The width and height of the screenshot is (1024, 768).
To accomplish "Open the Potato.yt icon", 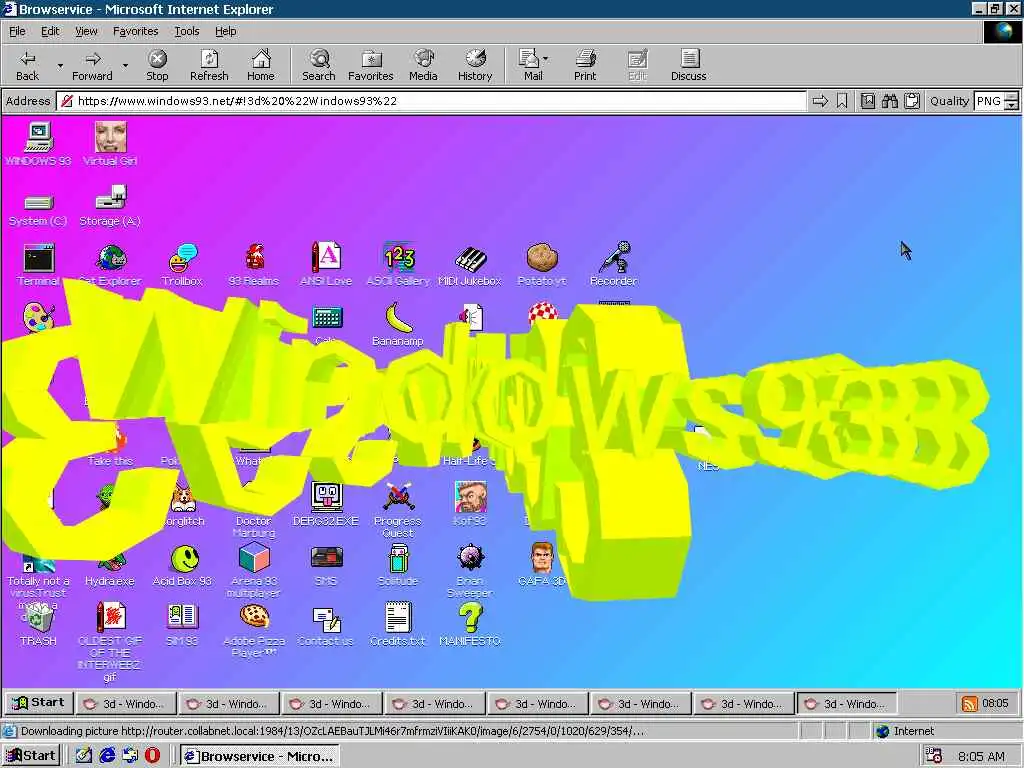I will click(x=541, y=264).
